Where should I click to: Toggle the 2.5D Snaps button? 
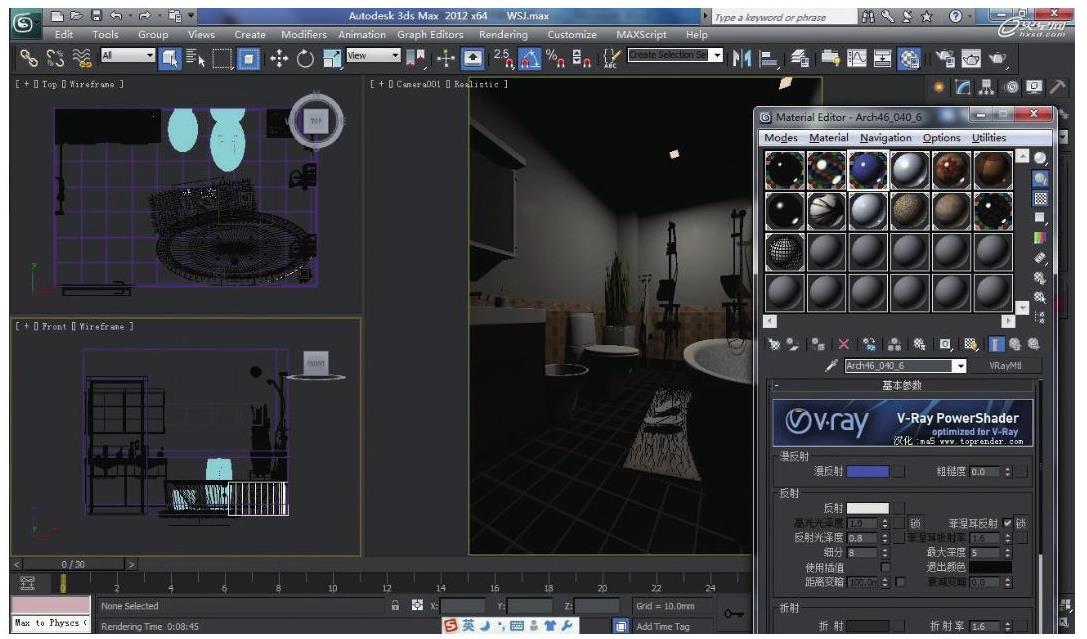(503, 59)
